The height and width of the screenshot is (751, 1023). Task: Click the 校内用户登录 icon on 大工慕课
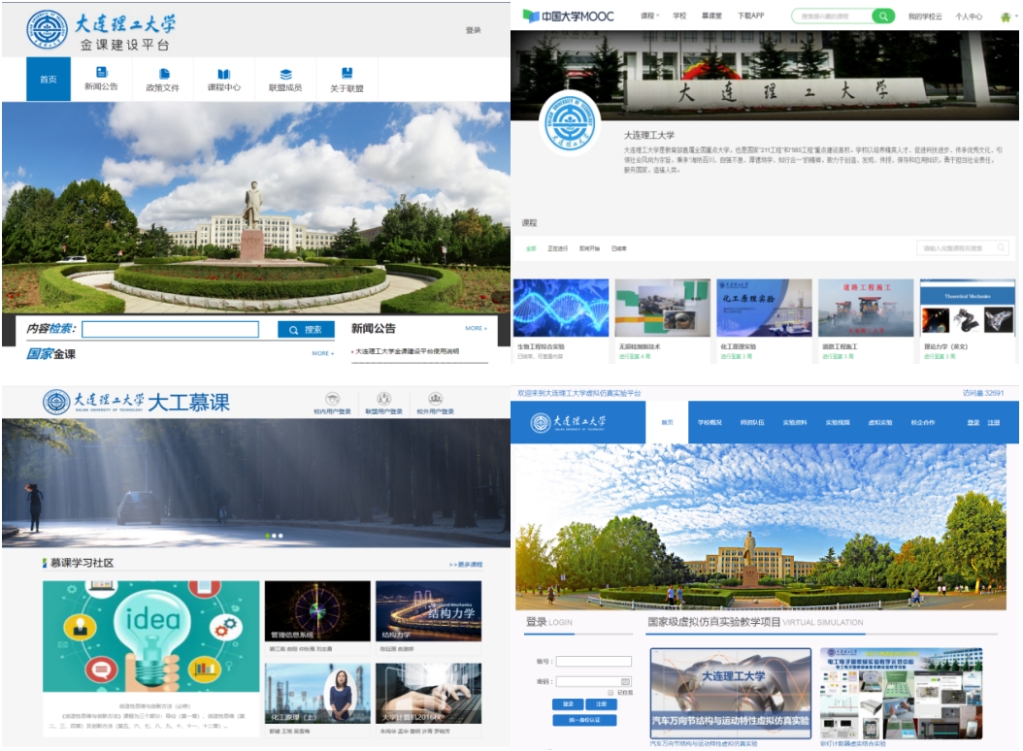332,399
